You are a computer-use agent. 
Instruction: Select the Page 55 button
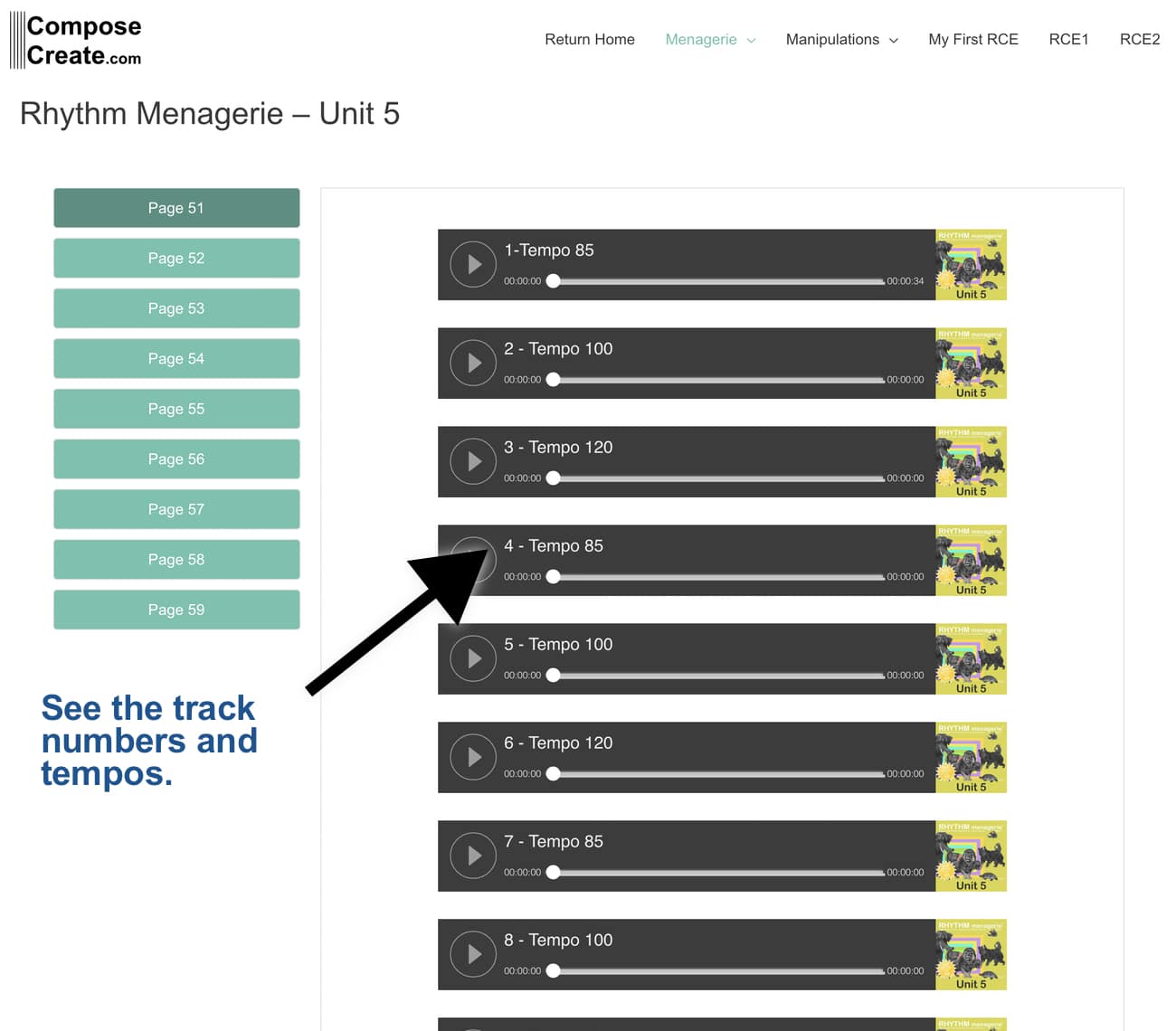point(176,409)
